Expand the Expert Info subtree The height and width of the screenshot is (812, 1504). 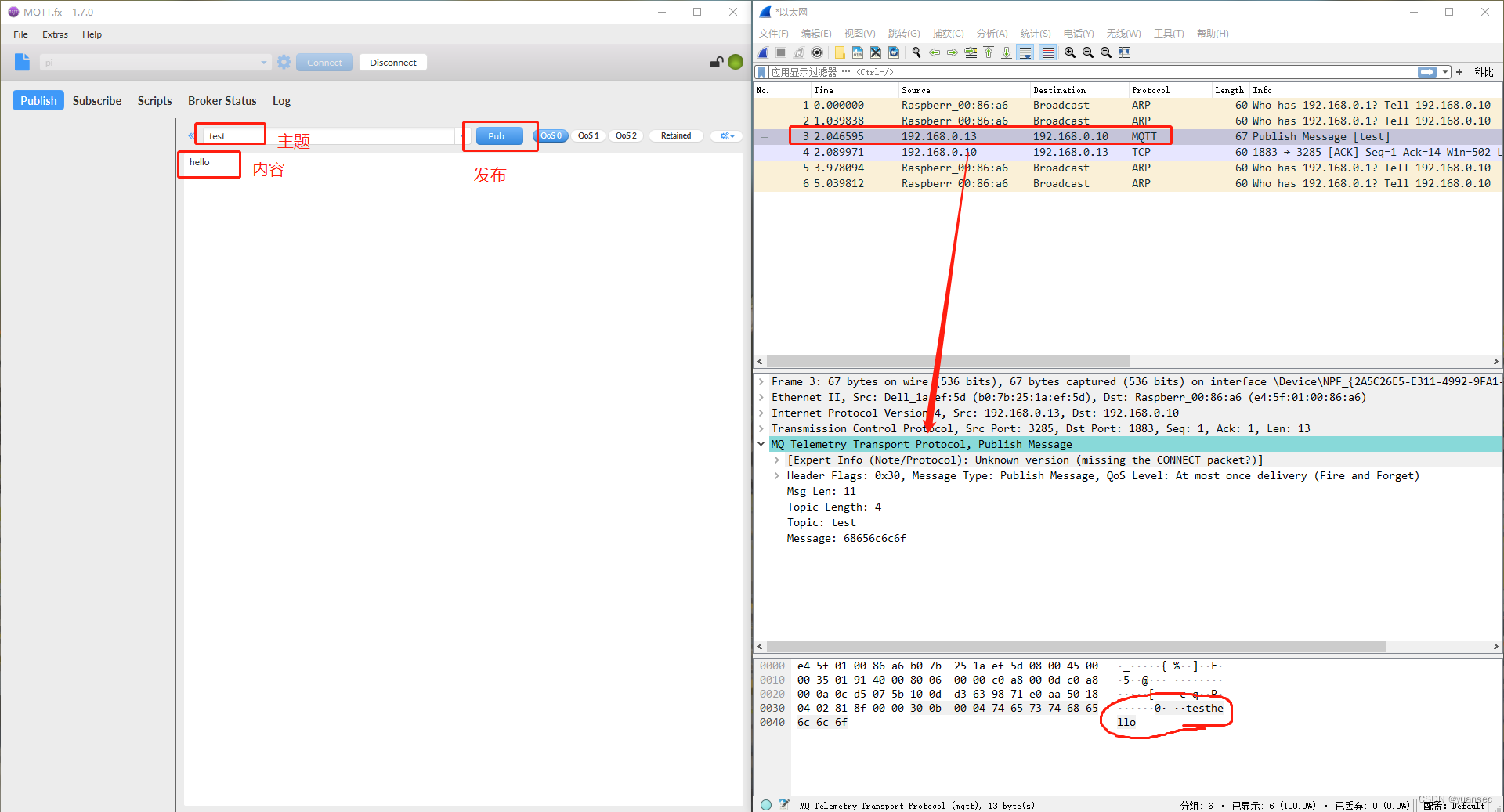pos(776,460)
